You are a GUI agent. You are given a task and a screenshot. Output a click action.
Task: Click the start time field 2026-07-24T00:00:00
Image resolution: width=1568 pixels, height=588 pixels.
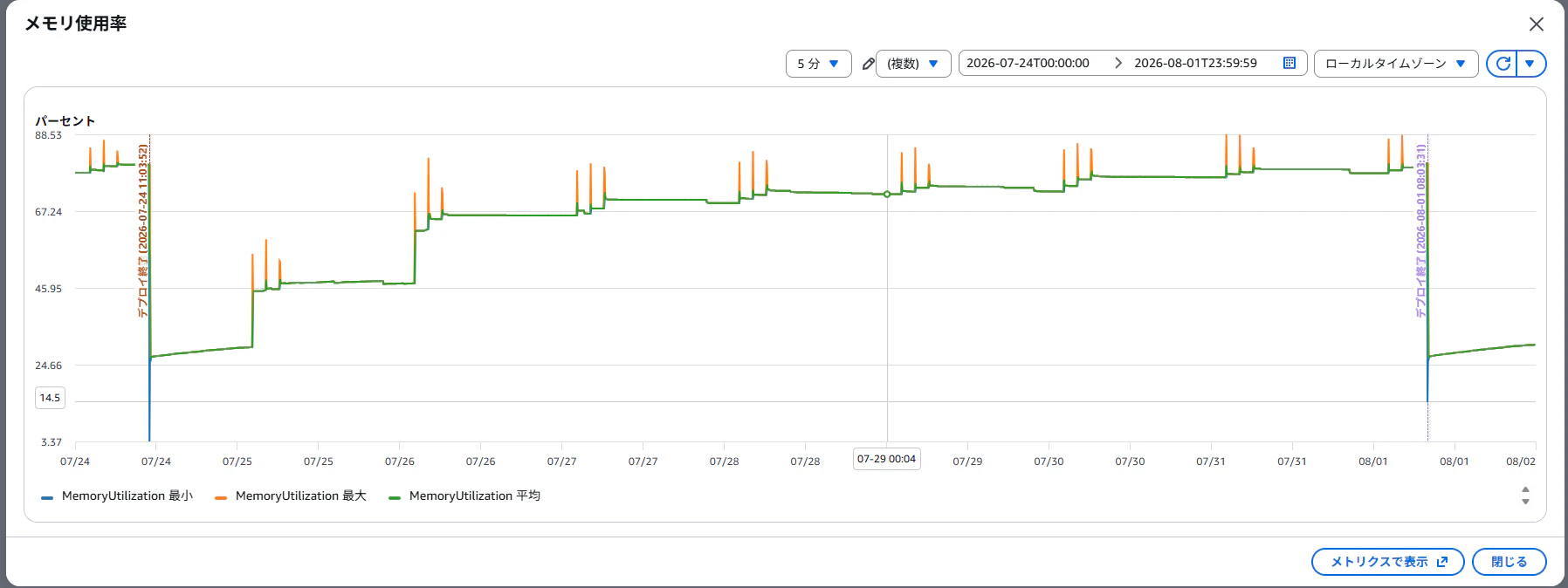(x=1028, y=63)
